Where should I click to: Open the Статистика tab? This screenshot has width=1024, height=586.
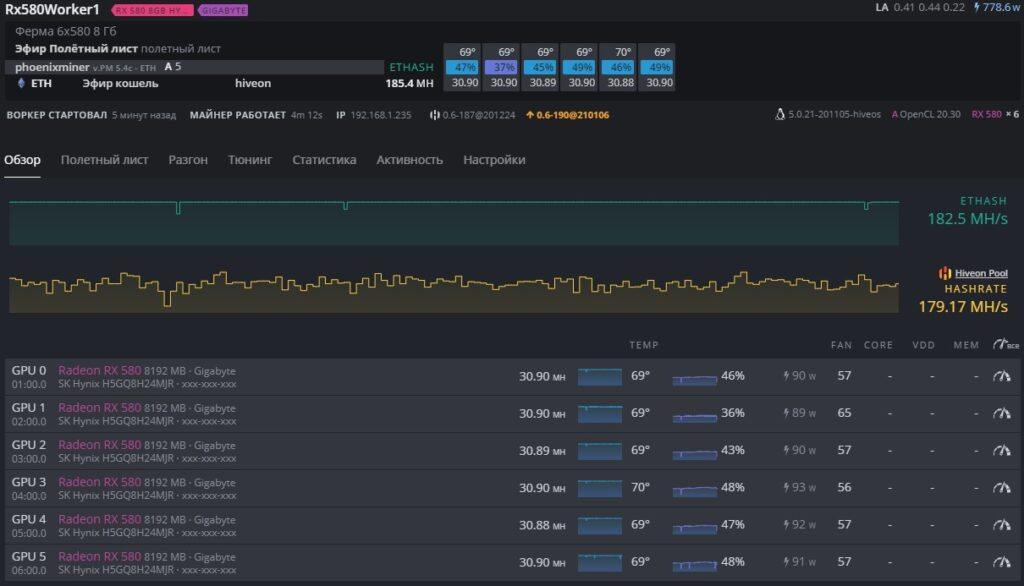click(324, 160)
